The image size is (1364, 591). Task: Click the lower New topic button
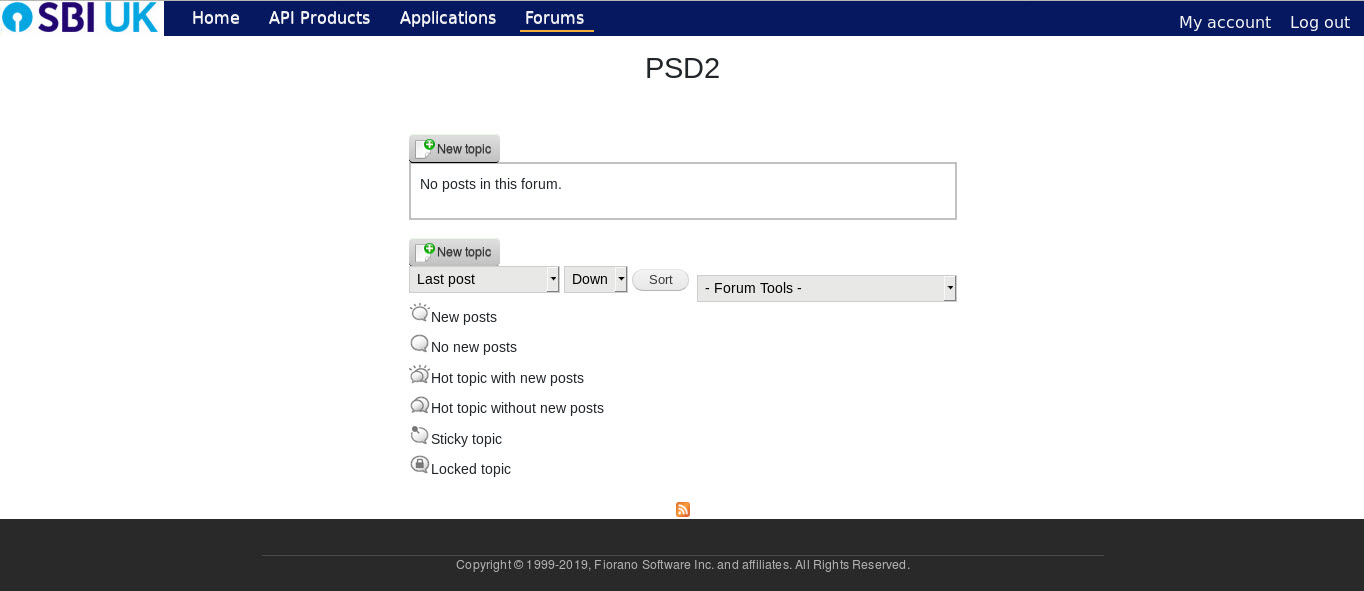[x=454, y=252]
